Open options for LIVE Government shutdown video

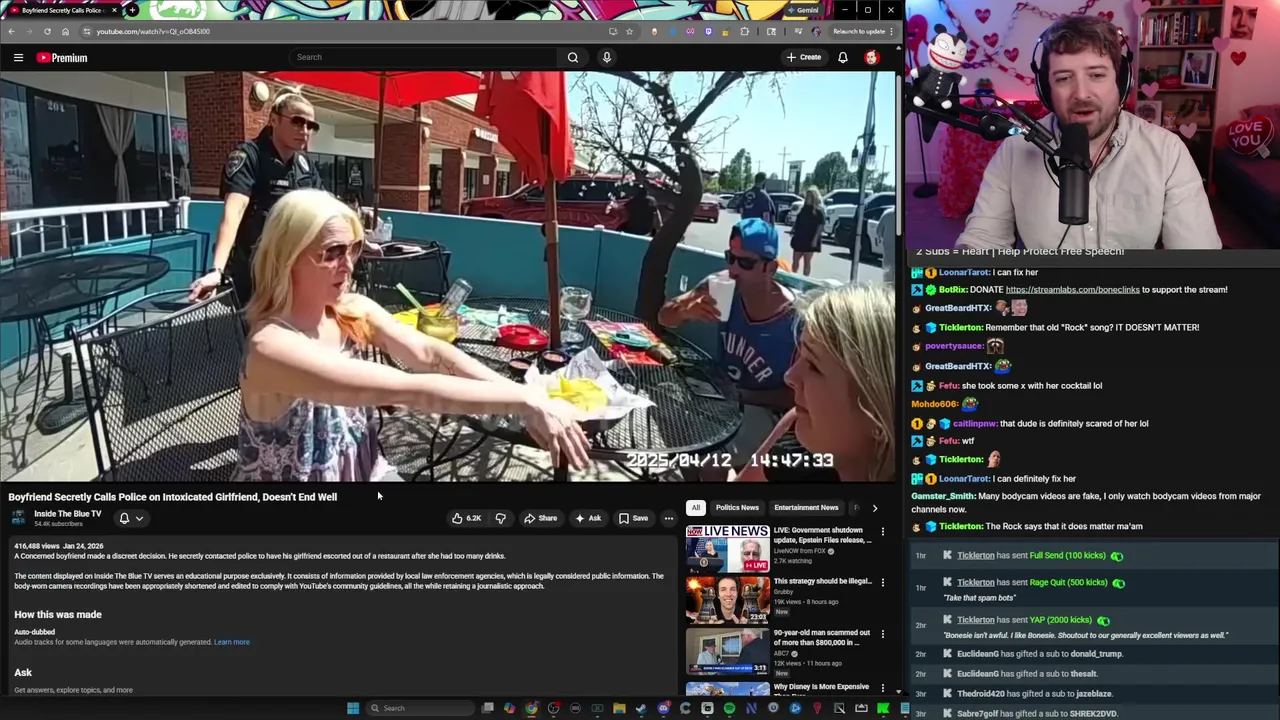[882, 532]
